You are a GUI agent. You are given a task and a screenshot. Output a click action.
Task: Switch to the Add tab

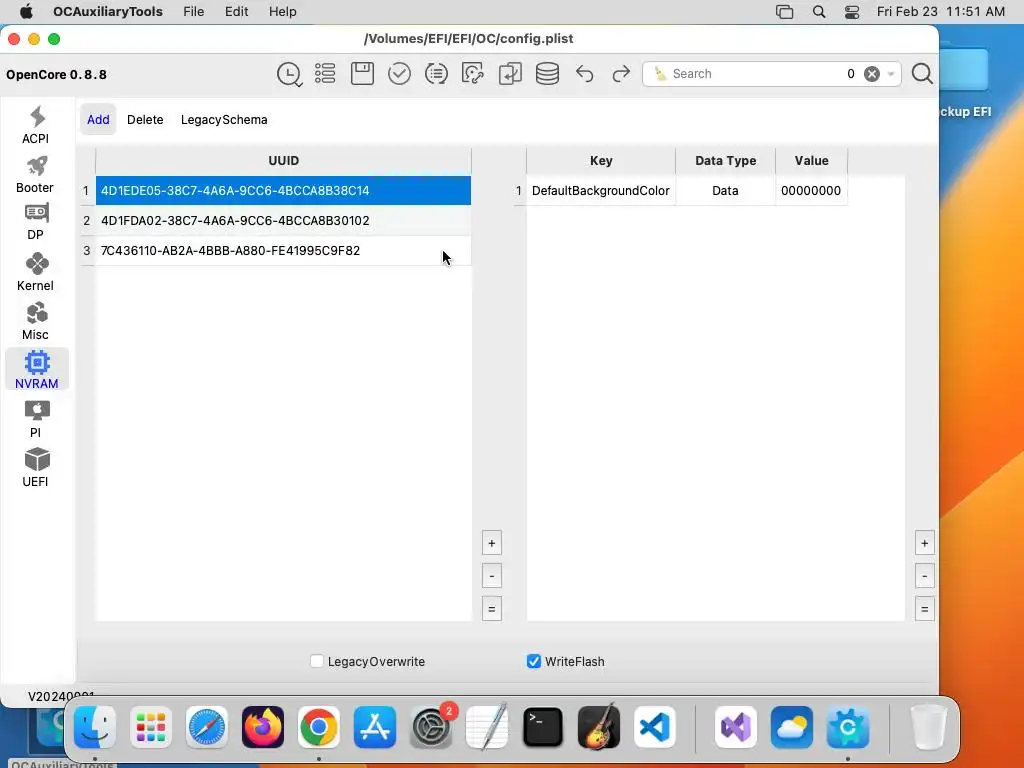tap(98, 120)
